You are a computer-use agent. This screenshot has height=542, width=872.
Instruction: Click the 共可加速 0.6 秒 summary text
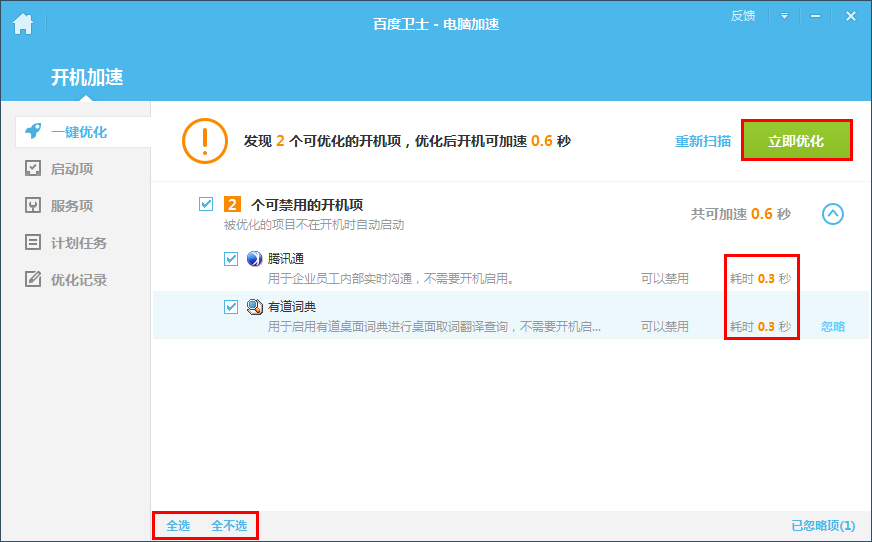click(741, 214)
